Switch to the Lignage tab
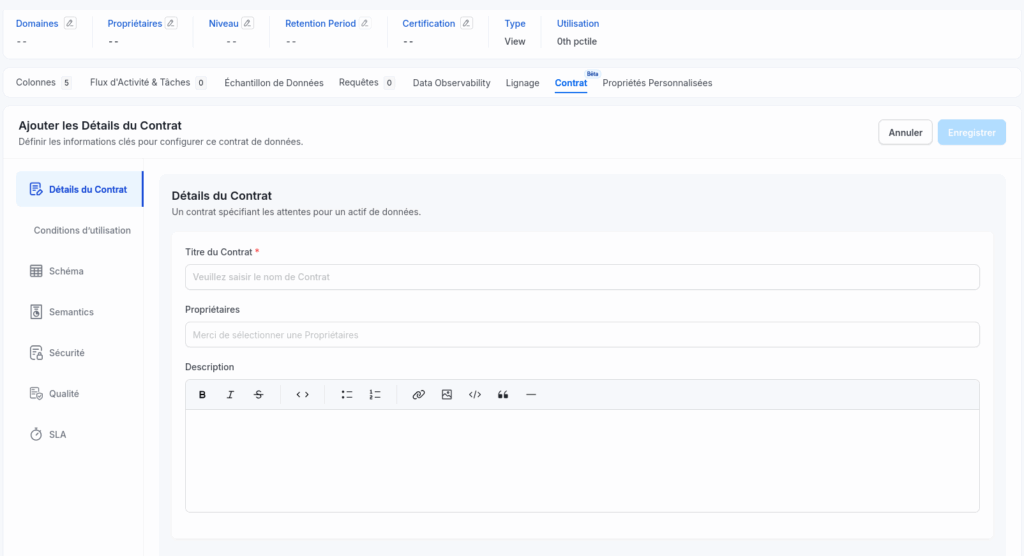Screen dimensions: 1024x556 (522, 83)
